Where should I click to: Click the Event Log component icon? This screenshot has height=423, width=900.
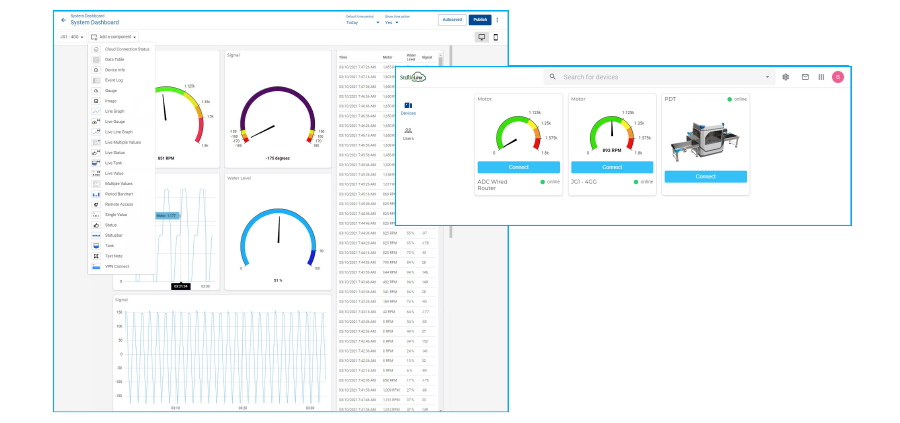click(x=96, y=80)
